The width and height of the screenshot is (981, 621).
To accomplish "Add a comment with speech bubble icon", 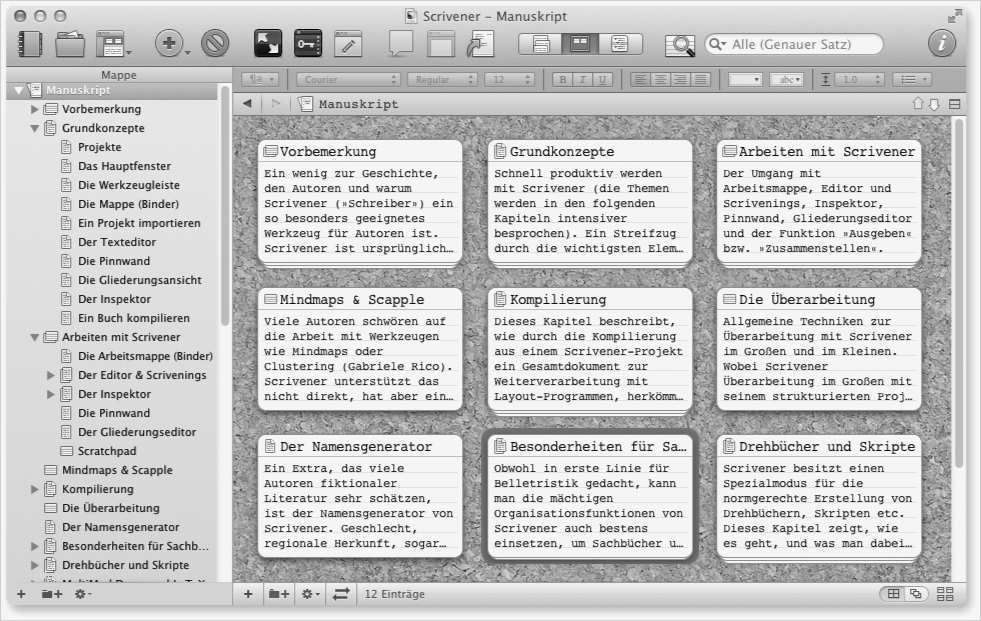I will (400, 44).
